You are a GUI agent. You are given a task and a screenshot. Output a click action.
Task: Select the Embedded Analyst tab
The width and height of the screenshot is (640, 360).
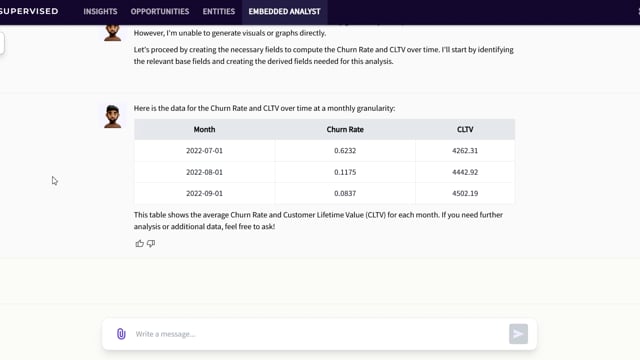[284, 11]
